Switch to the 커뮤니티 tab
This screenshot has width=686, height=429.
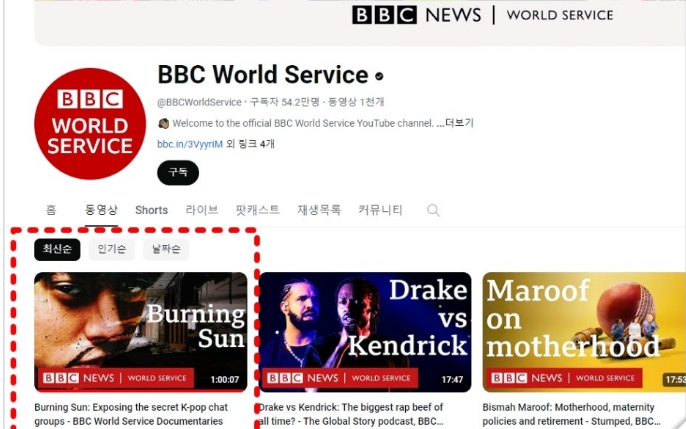click(380, 210)
